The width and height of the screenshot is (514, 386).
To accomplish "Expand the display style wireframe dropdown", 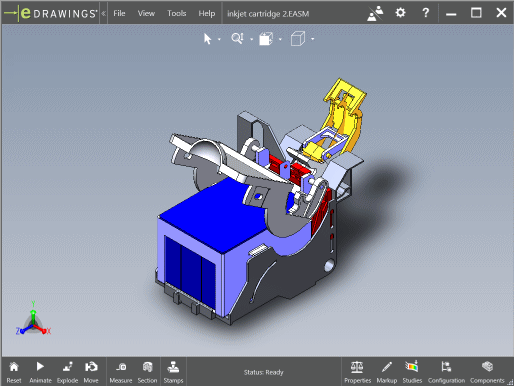I will [312, 39].
